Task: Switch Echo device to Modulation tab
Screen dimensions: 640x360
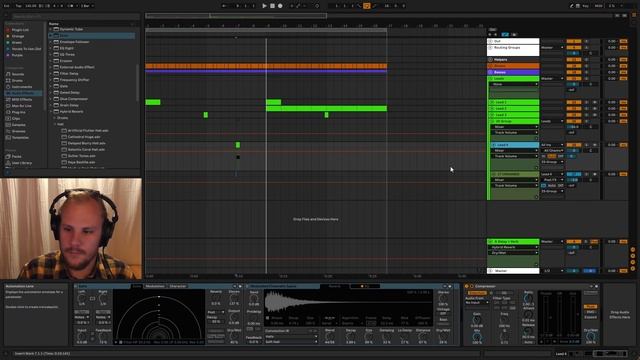Action: 155,287
